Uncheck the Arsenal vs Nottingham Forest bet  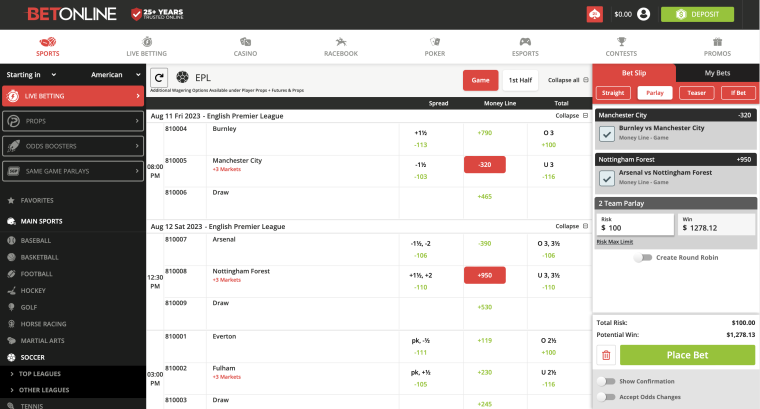(607, 178)
